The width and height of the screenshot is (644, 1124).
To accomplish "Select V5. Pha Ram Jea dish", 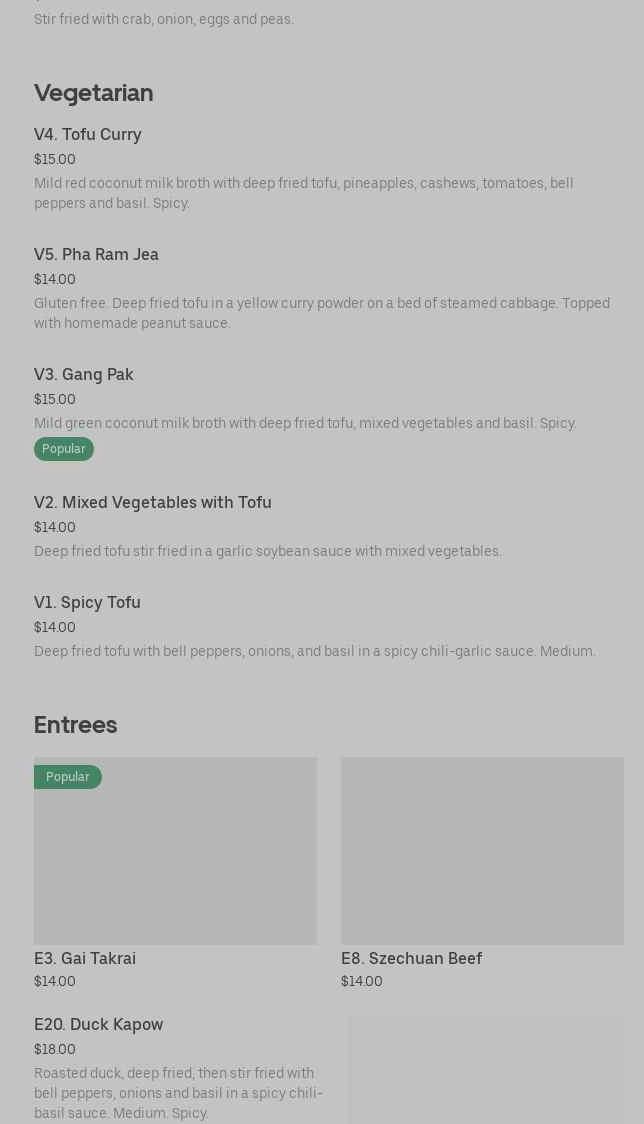I will coord(96,254).
